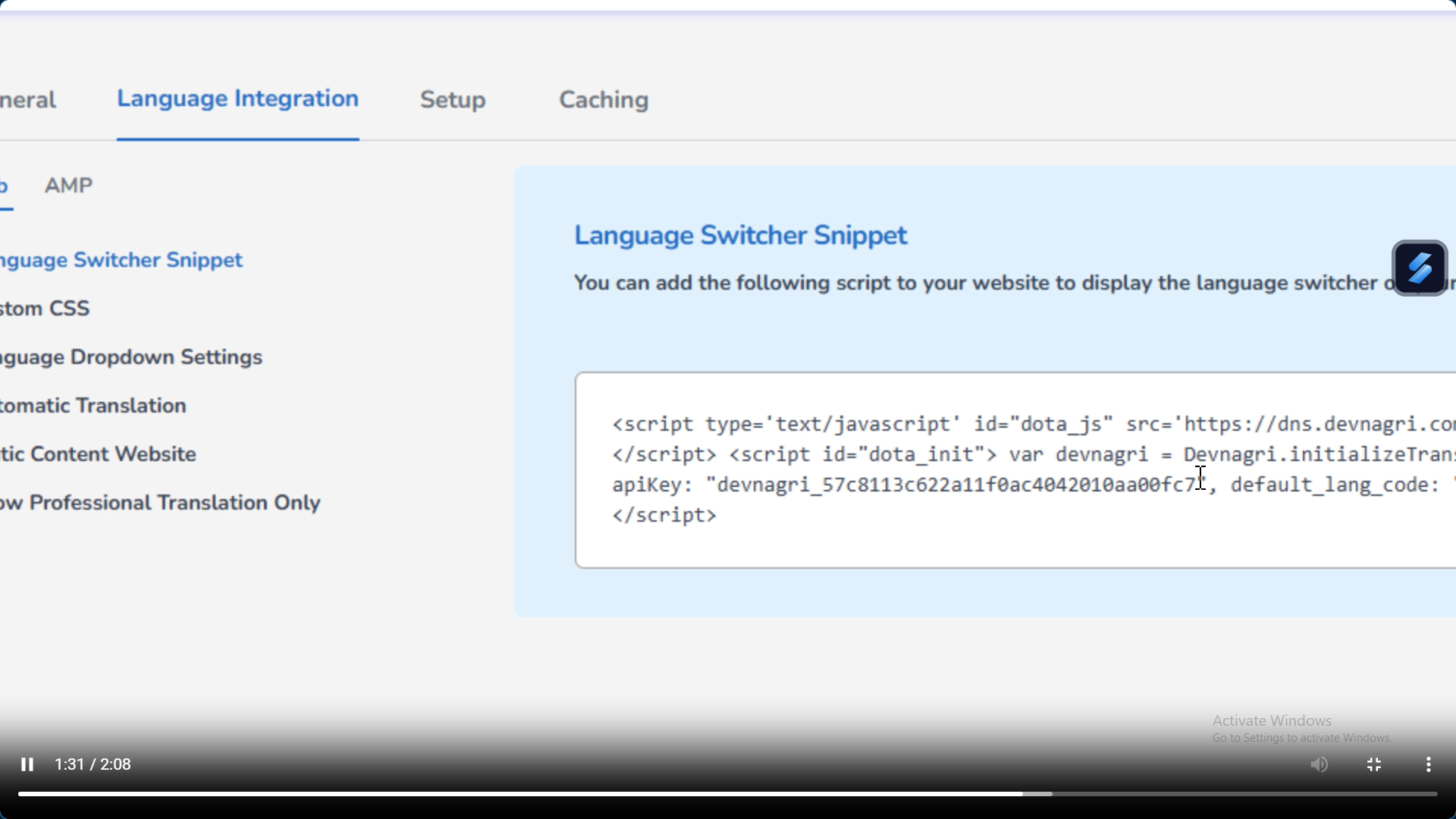Image resolution: width=1456 pixels, height=819 pixels.
Task: Open the video more-options menu
Action: coord(1429,764)
